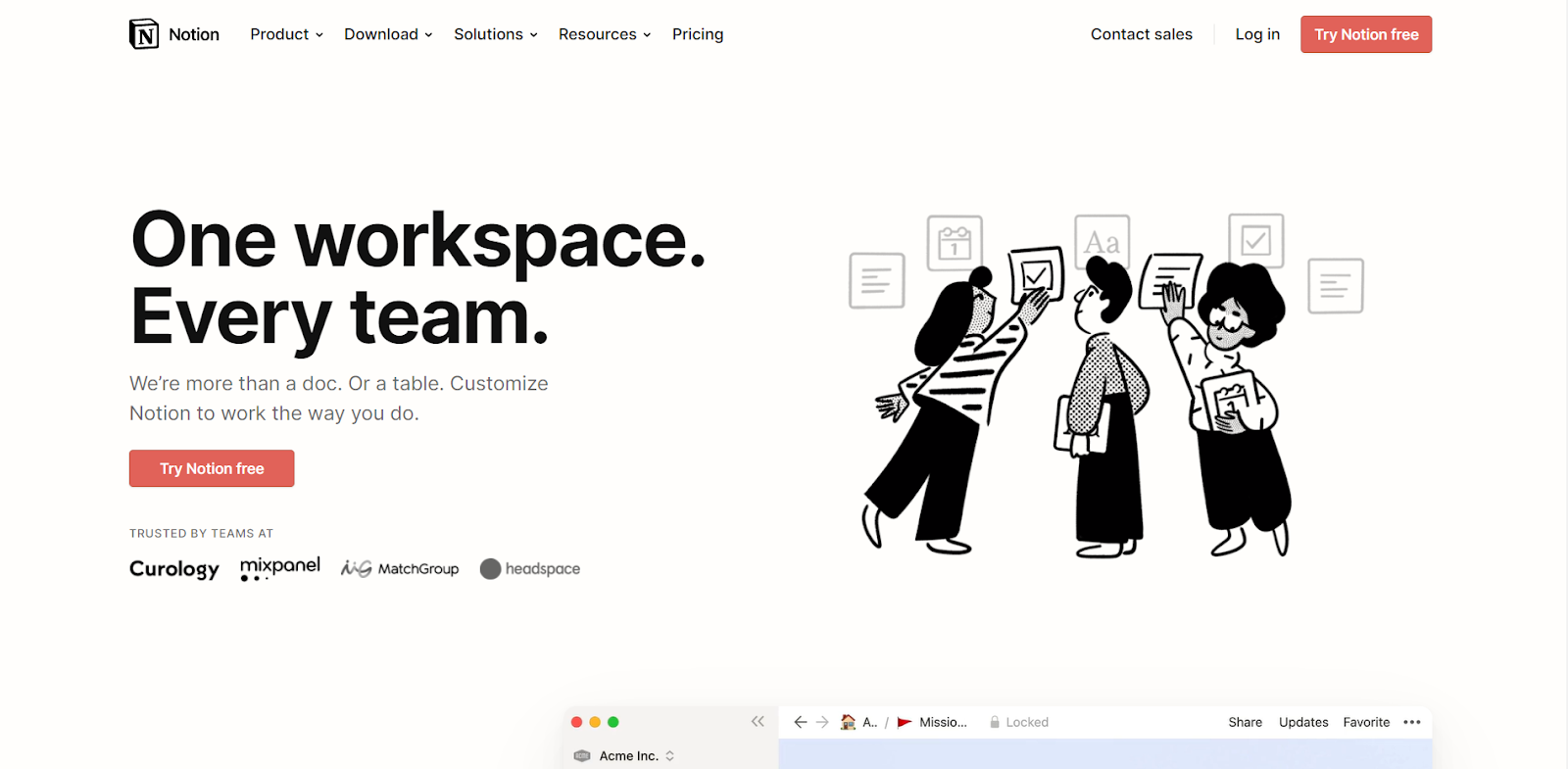Open Updates in app preview
The width and height of the screenshot is (1568, 769).
click(1303, 722)
